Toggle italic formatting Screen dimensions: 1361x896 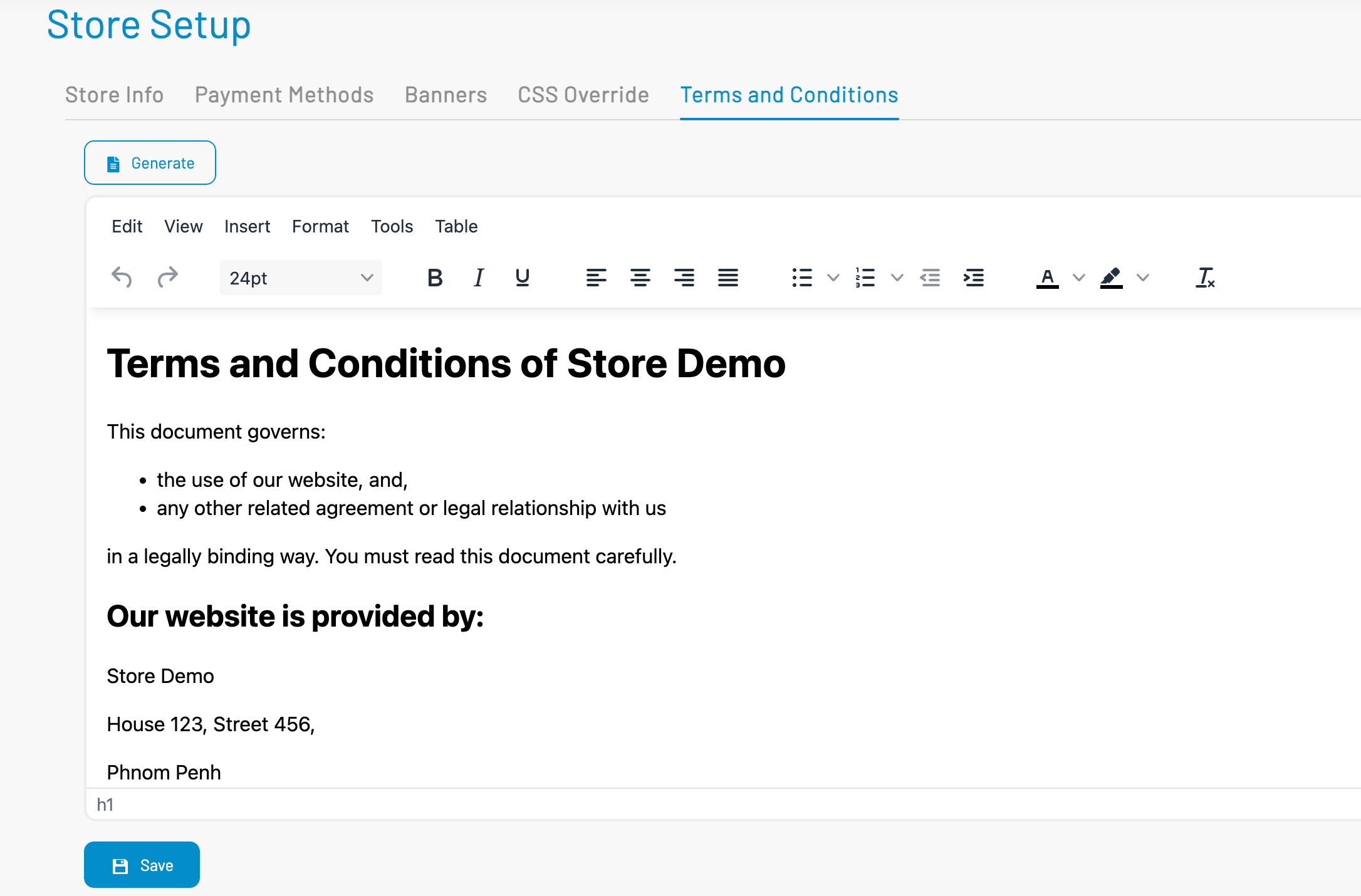pos(479,277)
